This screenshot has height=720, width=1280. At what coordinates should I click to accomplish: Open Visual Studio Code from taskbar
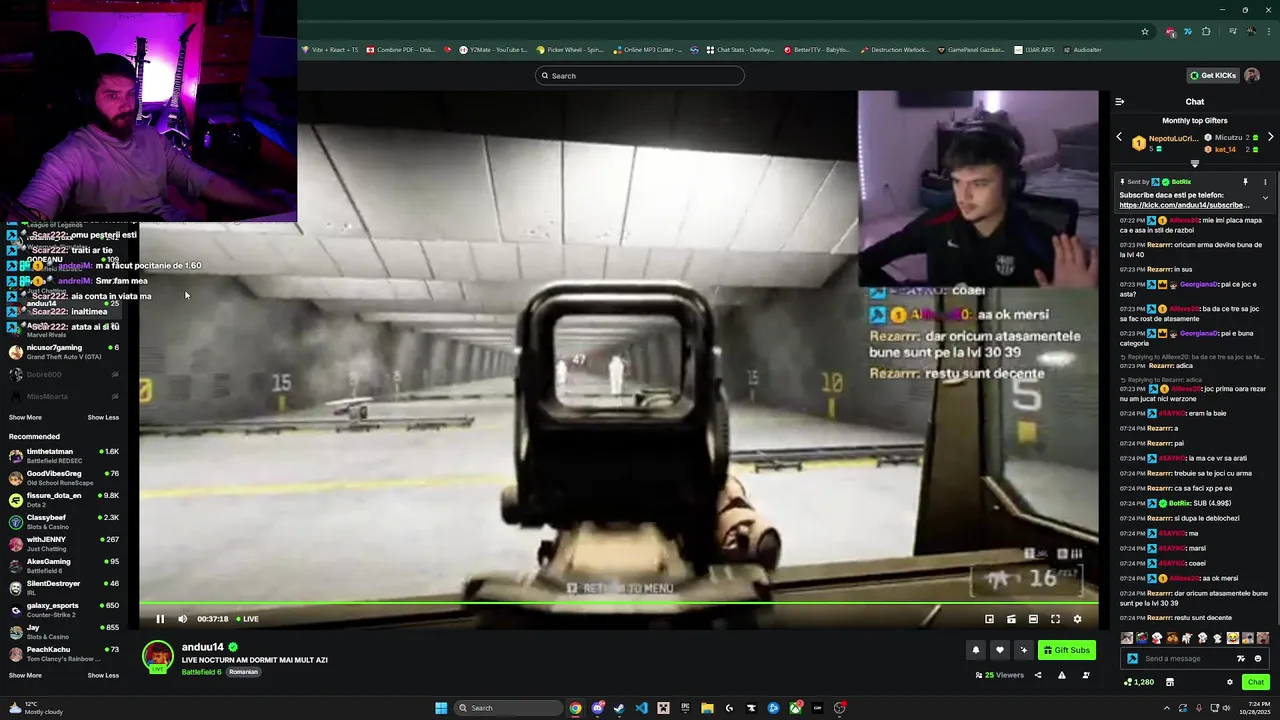pyautogui.click(x=641, y=708)
